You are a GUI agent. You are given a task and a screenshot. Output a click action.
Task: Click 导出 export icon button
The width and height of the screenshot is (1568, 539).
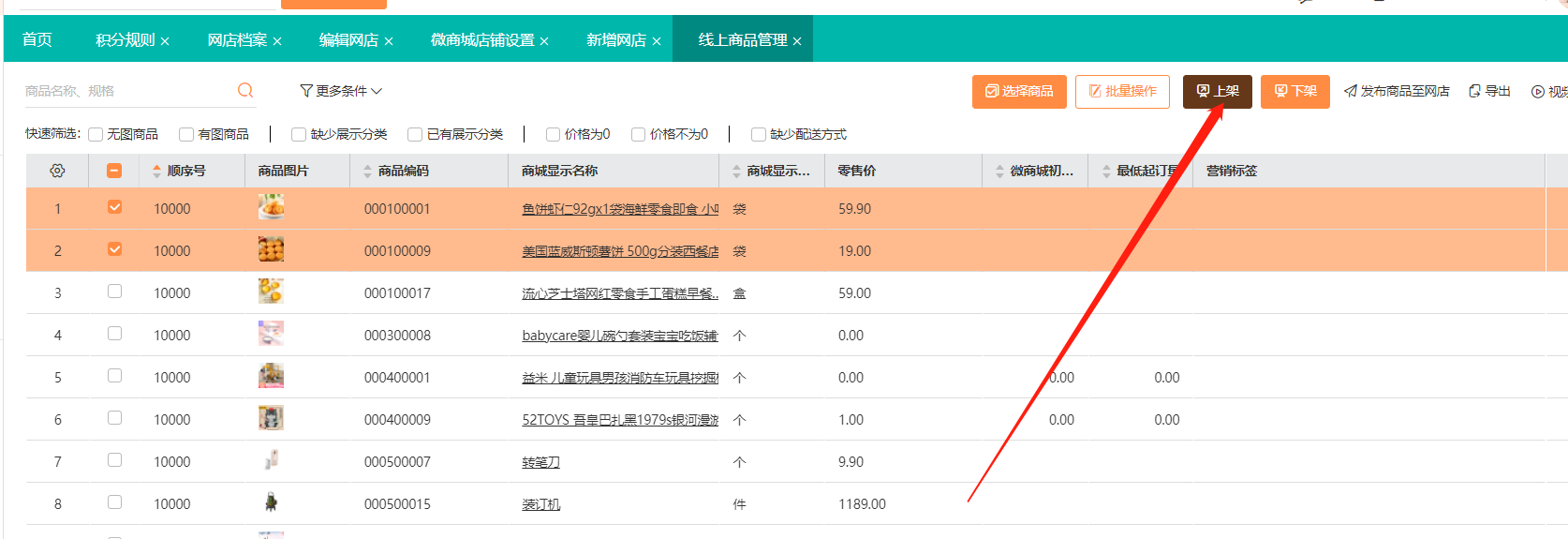point(1474,91)
